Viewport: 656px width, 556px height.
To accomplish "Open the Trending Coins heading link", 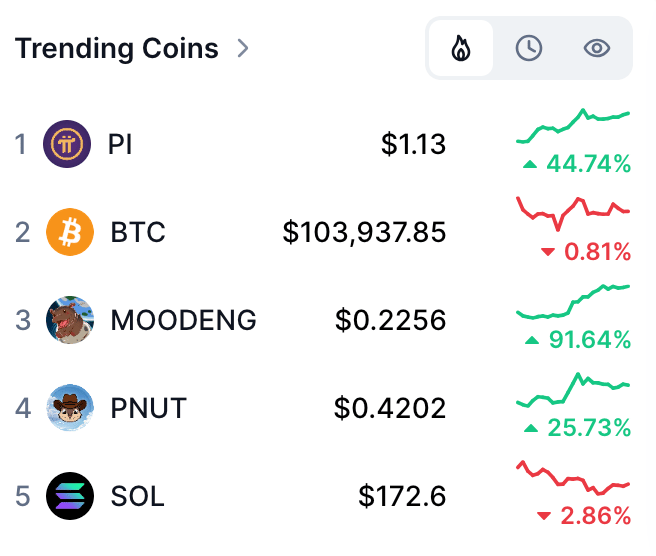I will [x=117, y=48].
